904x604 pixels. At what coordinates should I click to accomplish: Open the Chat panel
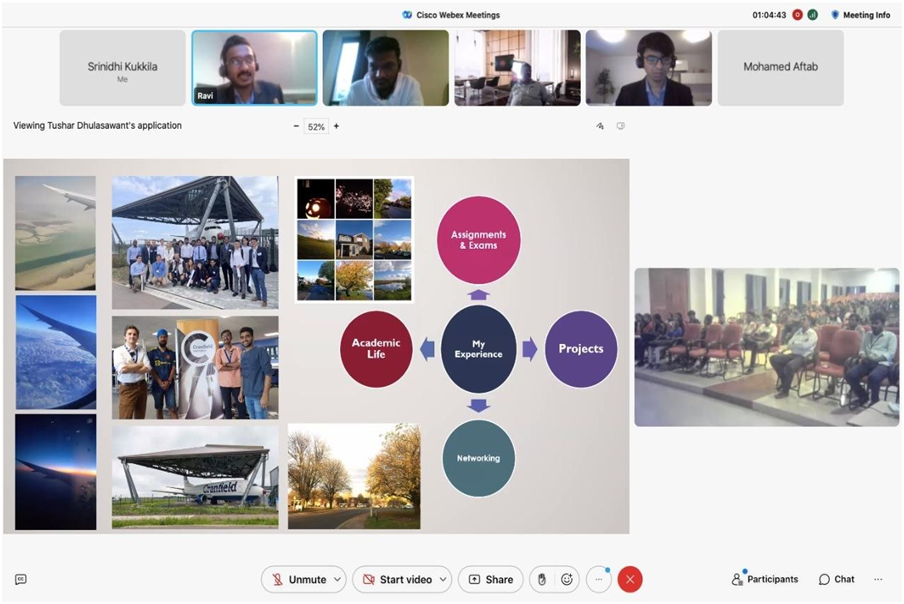coord(837,579)
